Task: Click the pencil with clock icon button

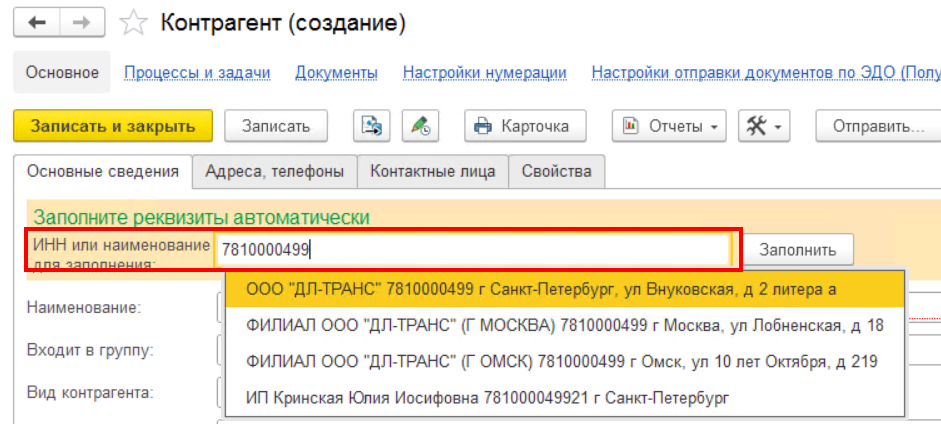Action: pos(420,126)
